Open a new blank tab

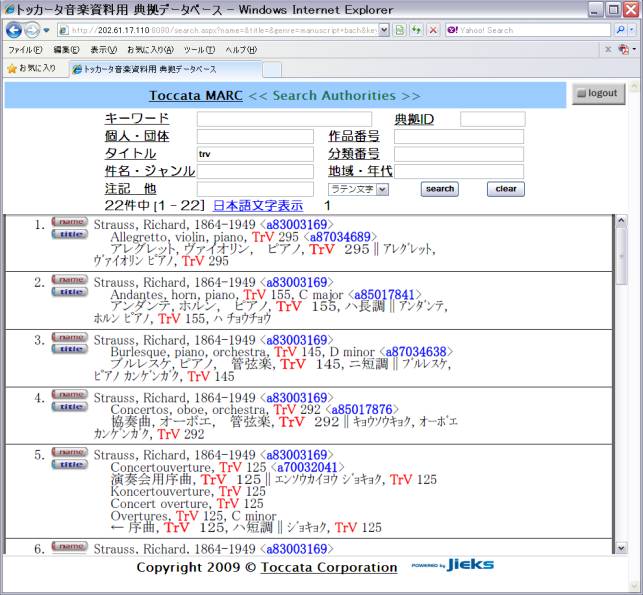[272, 70]
